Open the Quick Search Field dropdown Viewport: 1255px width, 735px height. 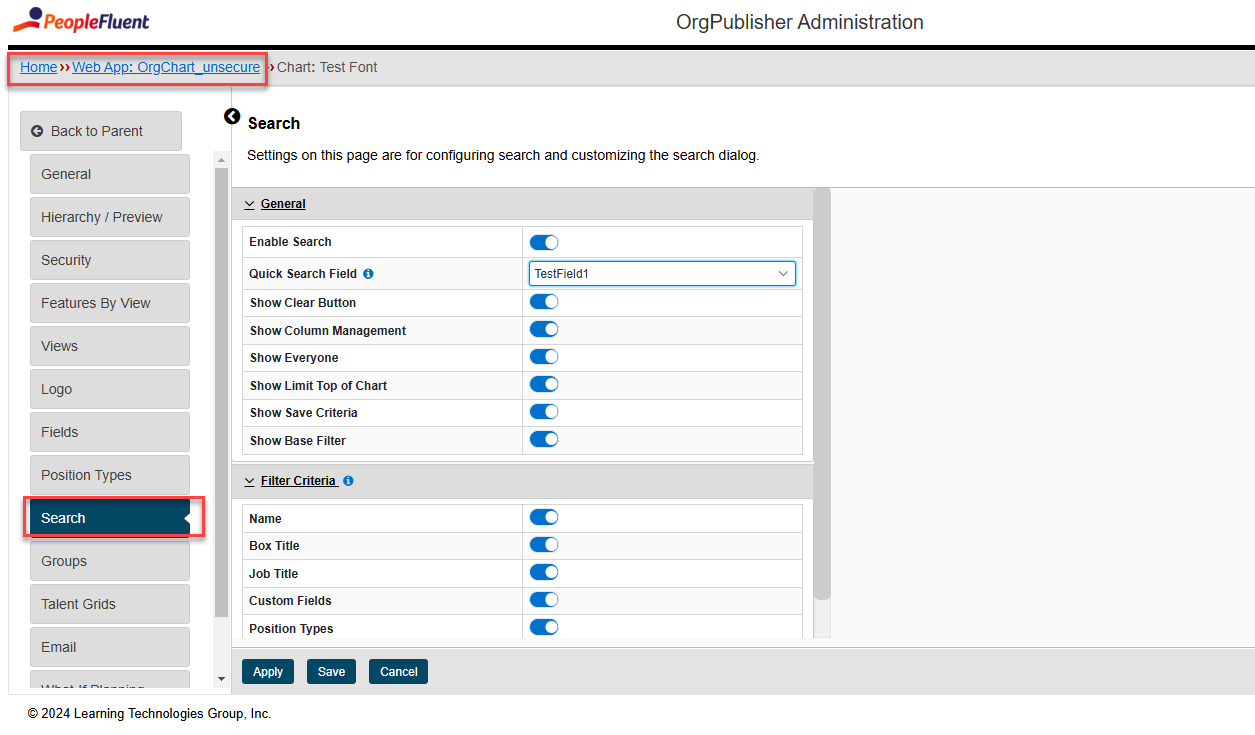pyautogui.click(x=662, y=273)
